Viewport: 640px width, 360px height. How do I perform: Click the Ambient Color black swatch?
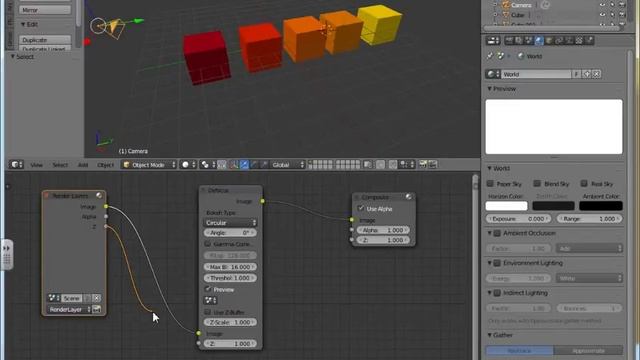[601, 206]
